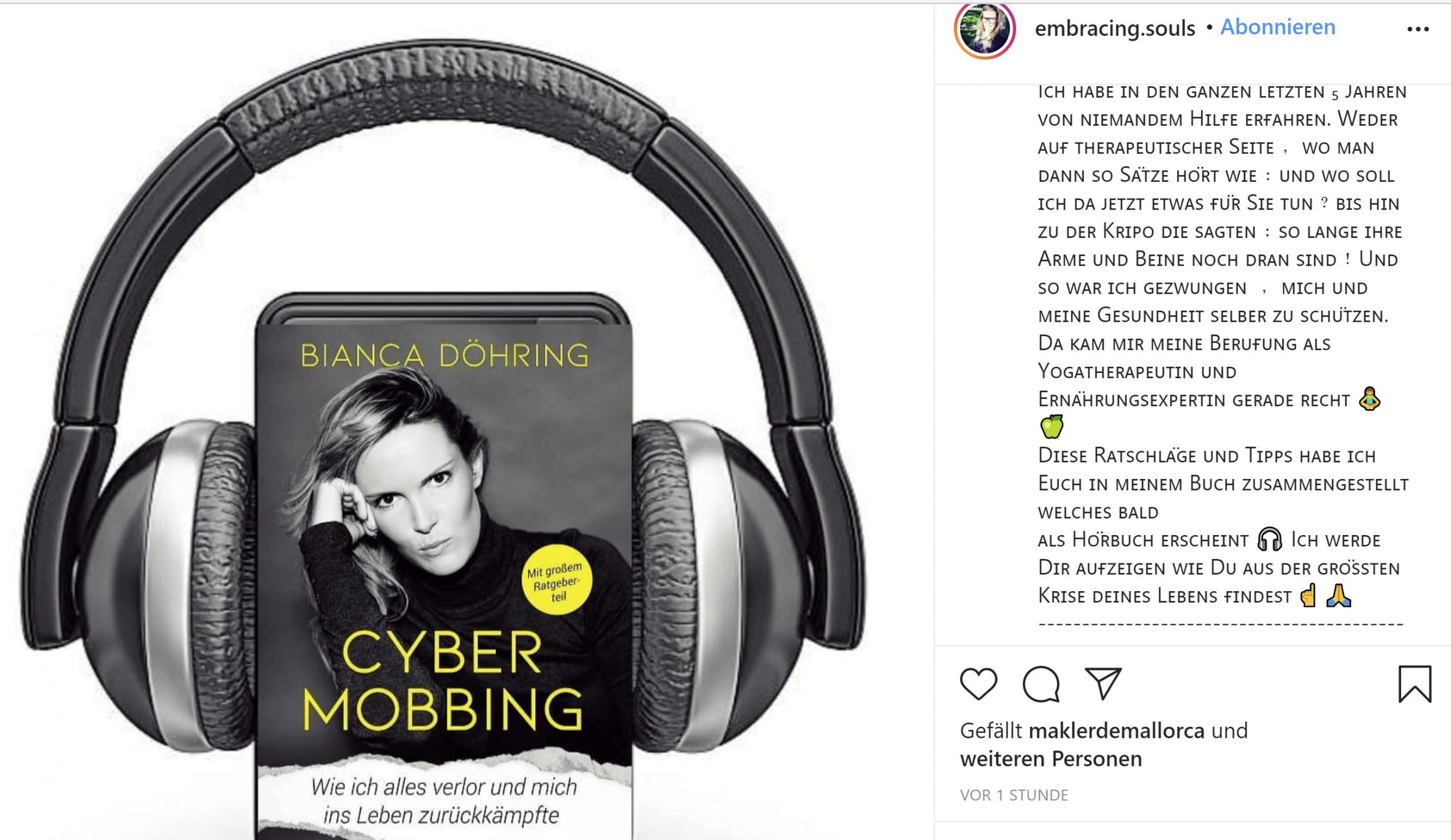This screenshot has height=840, width=1451.
Task: Click the Bianca Döhring author name on cover
Action: 444,355
